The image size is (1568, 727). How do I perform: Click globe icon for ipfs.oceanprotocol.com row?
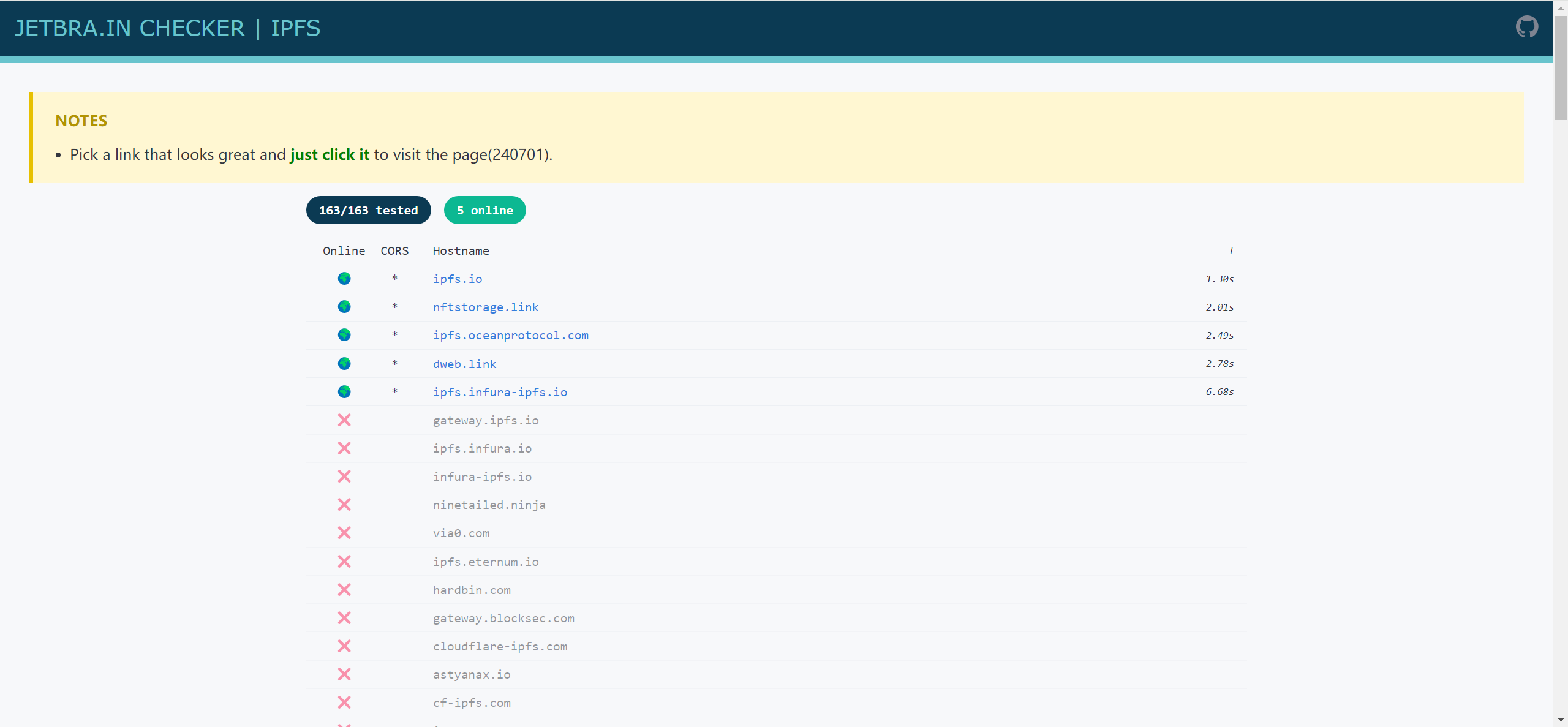coord(344,335)
